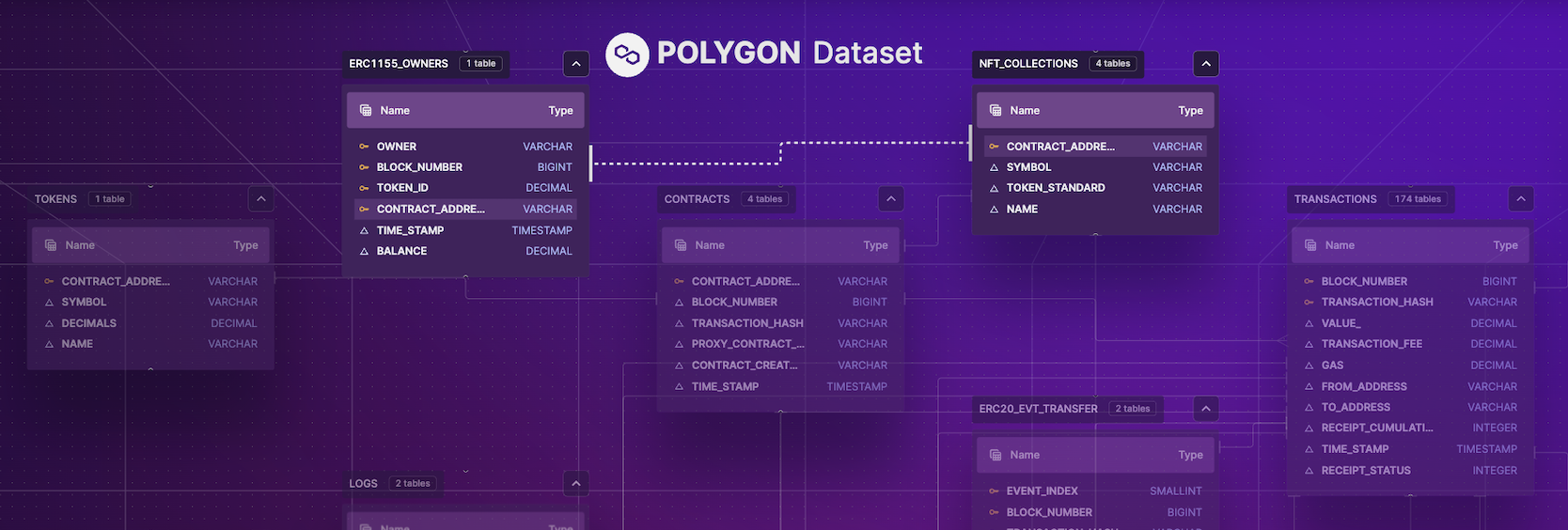Click triangle icon beside NFT_COLLECTIONS SYMBOL
This screenshot has height=530, width=1568.
click(994, 167)
